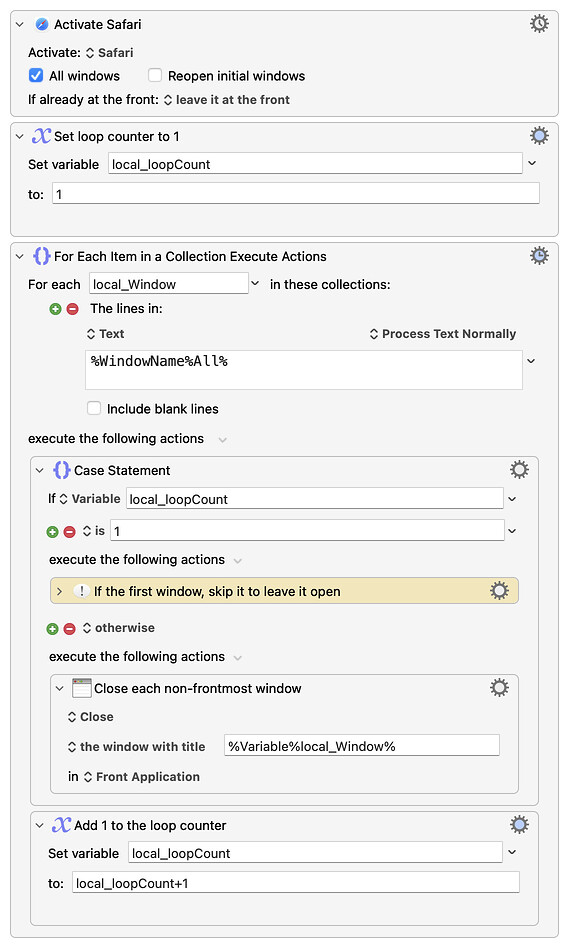This screenshot has width=569, height=948.
Task: Remove the 'is' case with red minus
Action: (70, 531)
